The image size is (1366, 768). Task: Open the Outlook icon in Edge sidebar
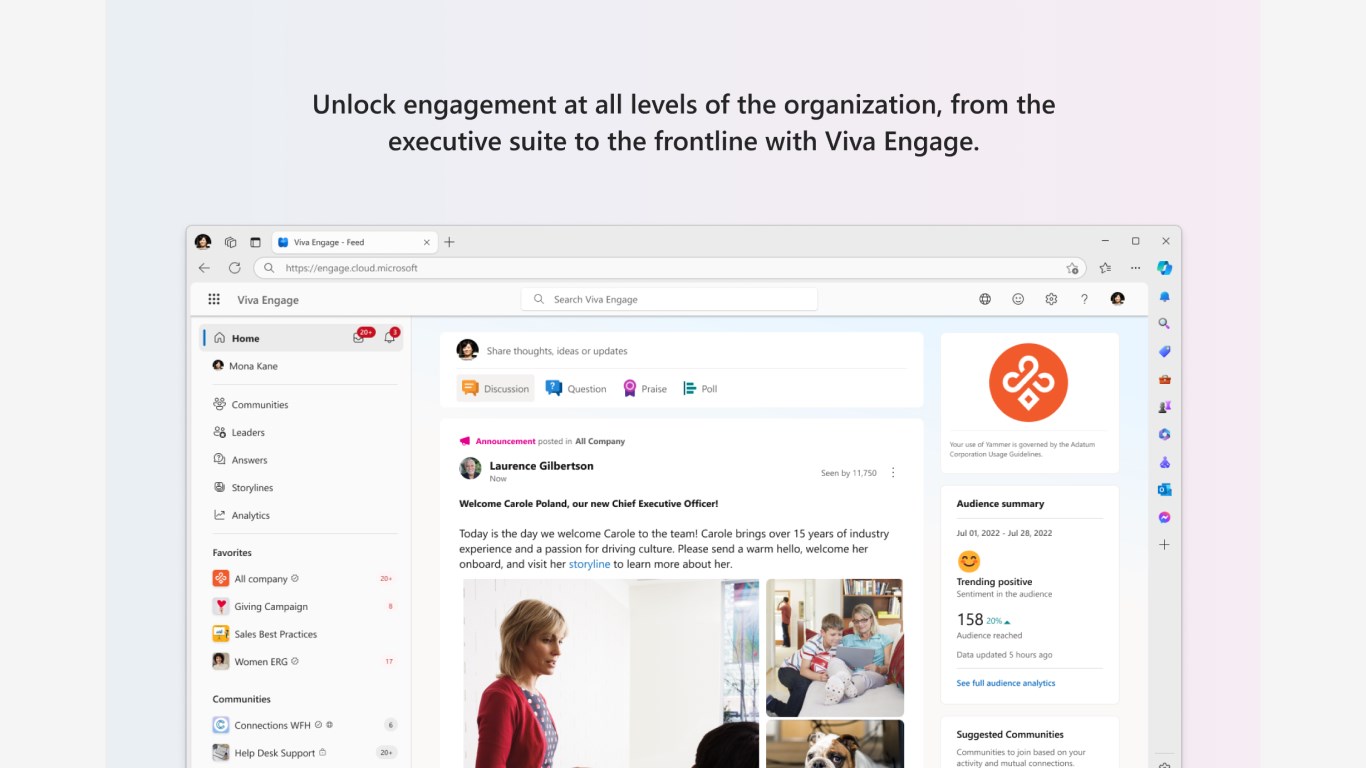tap(1164, 489)
